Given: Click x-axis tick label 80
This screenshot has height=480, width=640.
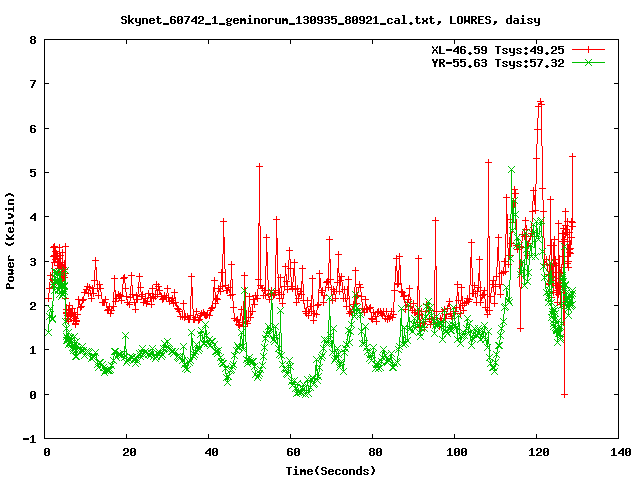Looking at the screenshot, I should point(375,452).
